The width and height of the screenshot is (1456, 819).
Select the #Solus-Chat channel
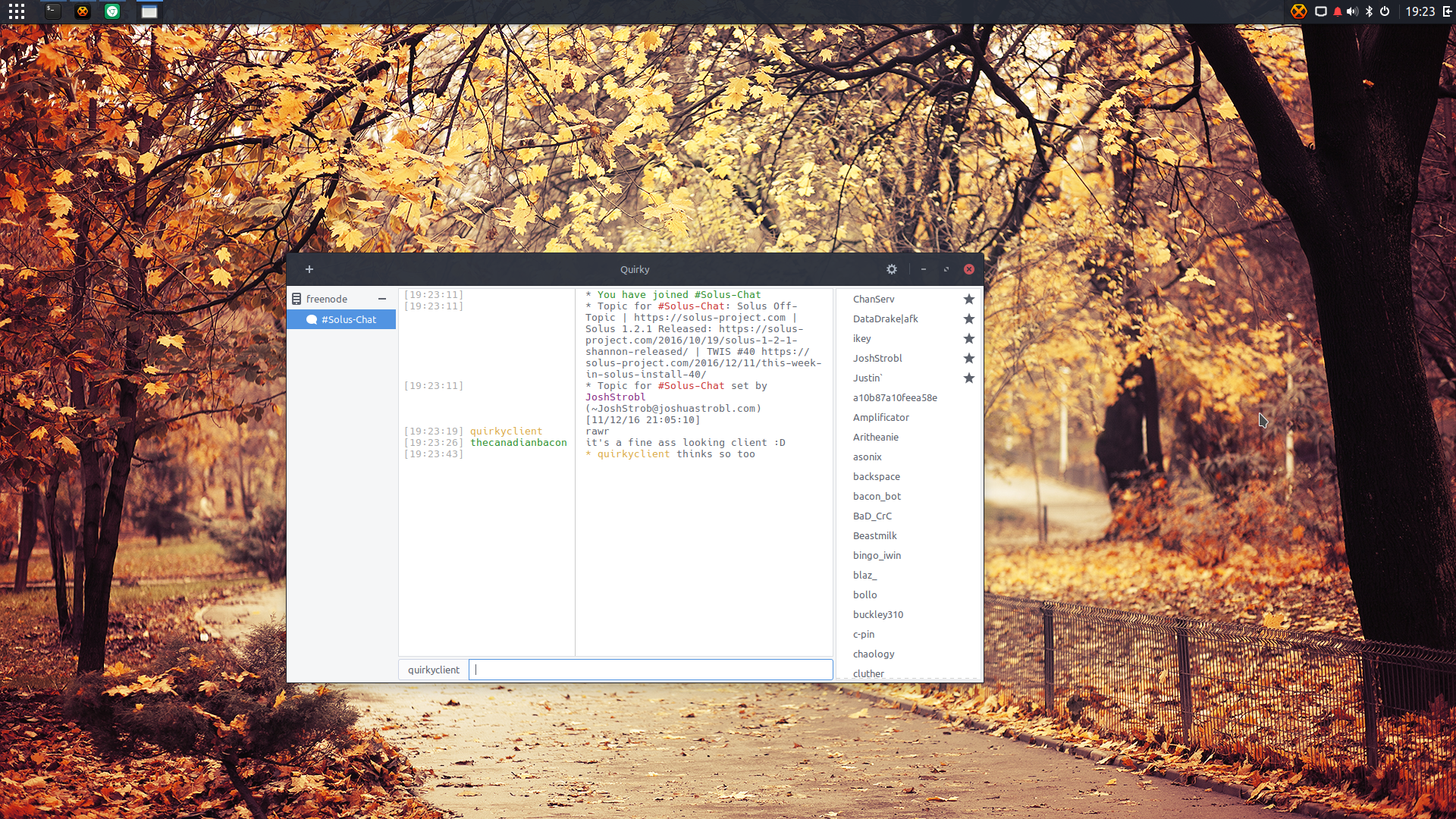pyautogui.click(x=341, y=319)
